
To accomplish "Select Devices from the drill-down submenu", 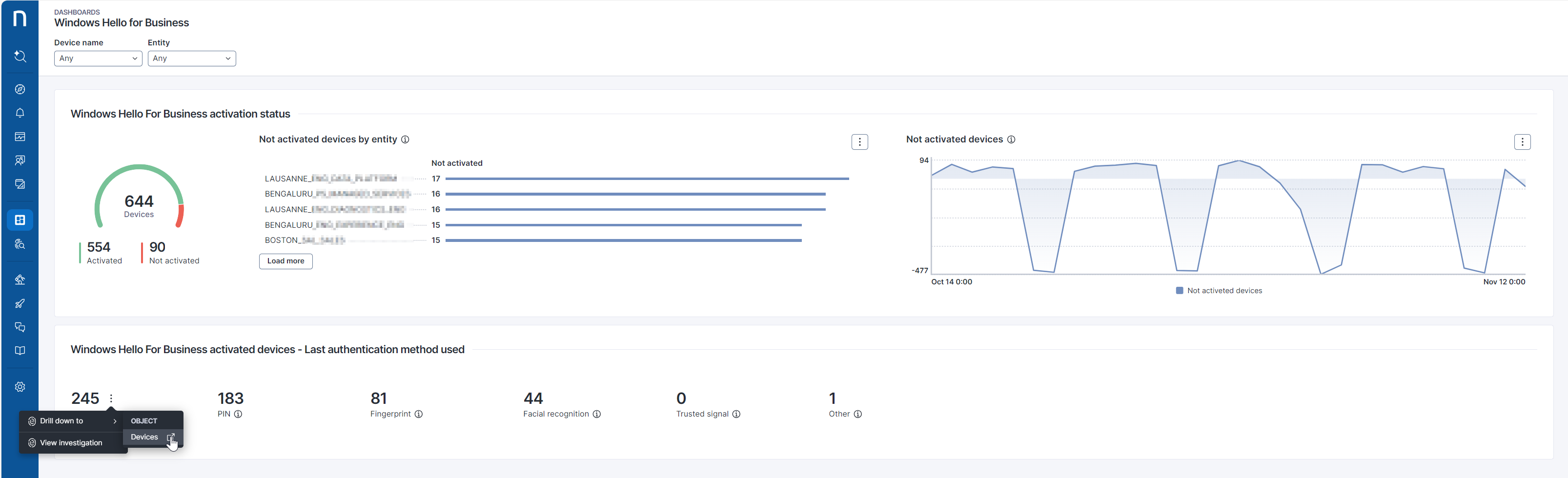I will (x=145, y=437).
